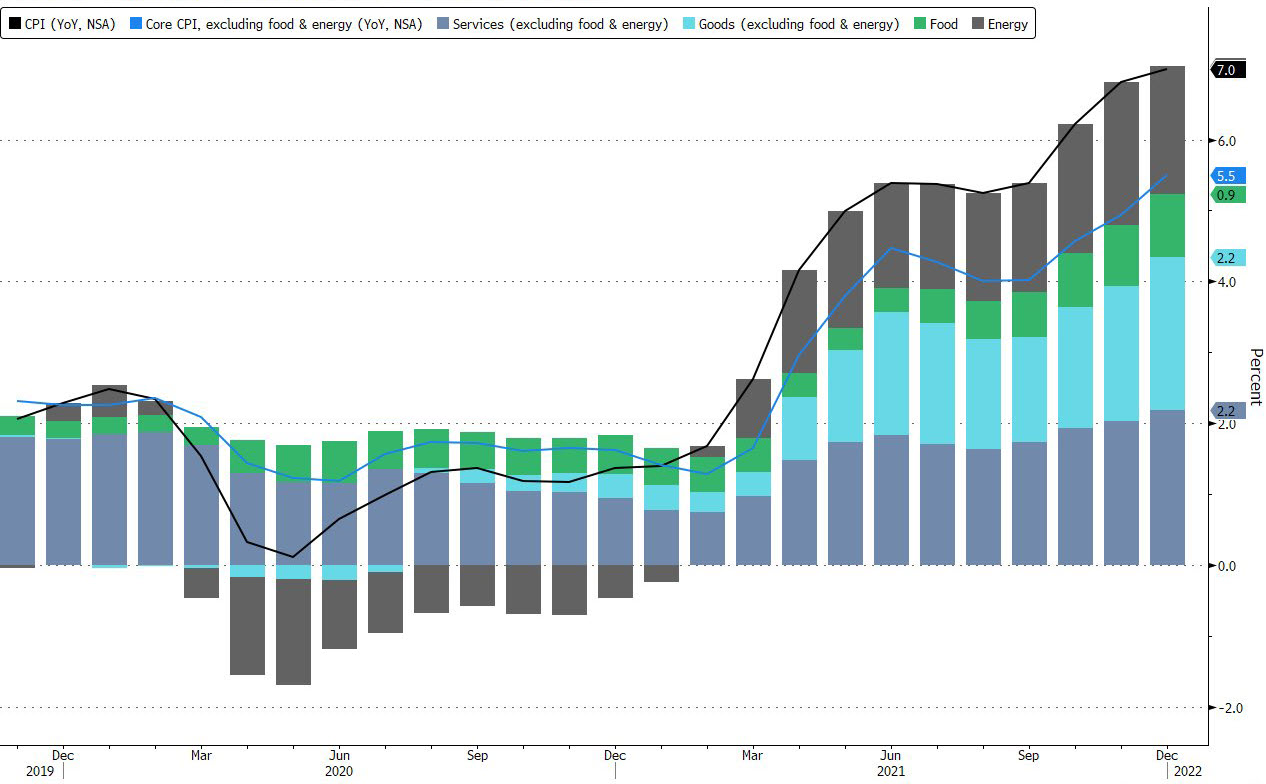Screen dimensions: 1266x784
Task: Click the 2021 year label on x-axis
Action: point(889,771)
